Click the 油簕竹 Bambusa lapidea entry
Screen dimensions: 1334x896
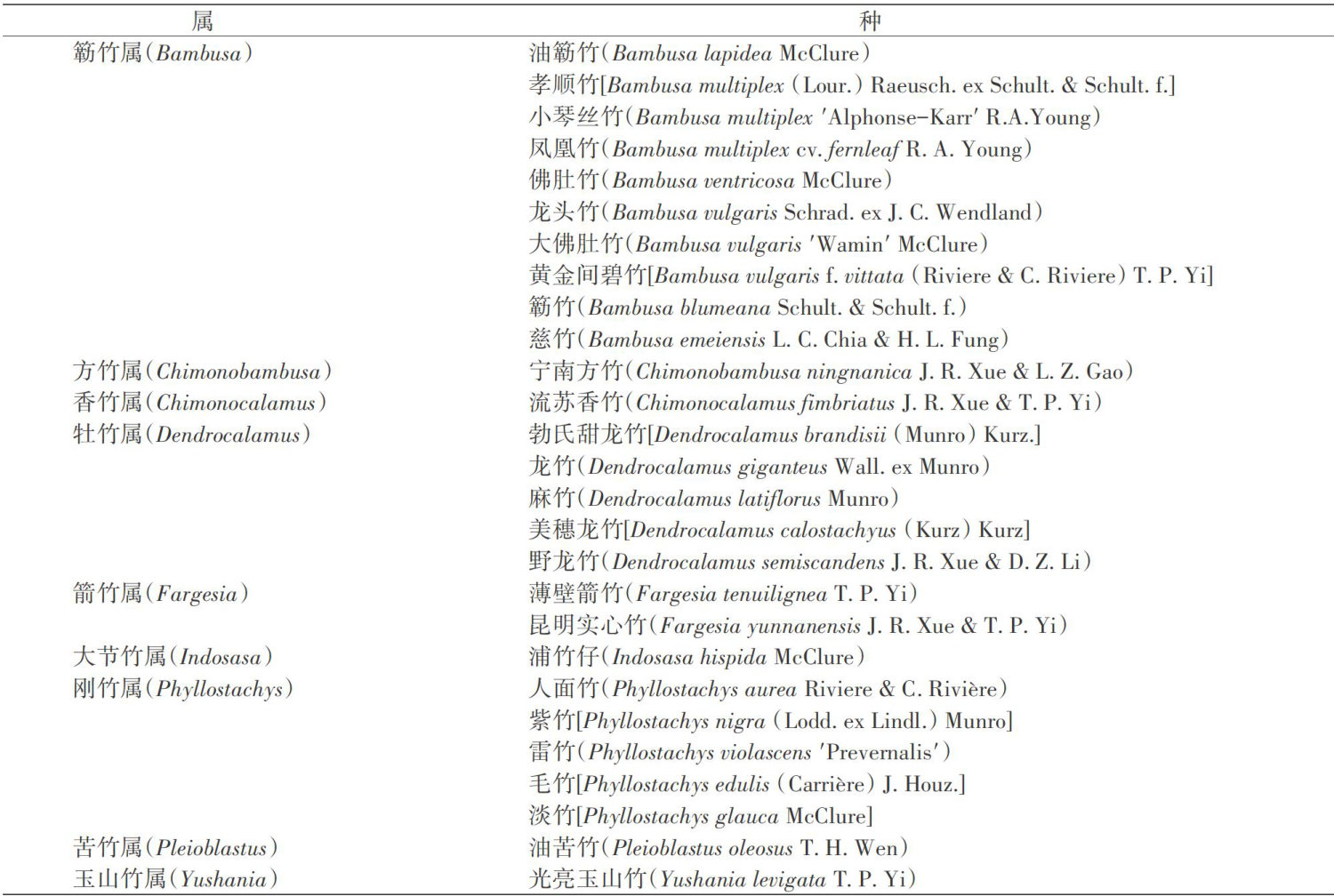click(699, 53)
